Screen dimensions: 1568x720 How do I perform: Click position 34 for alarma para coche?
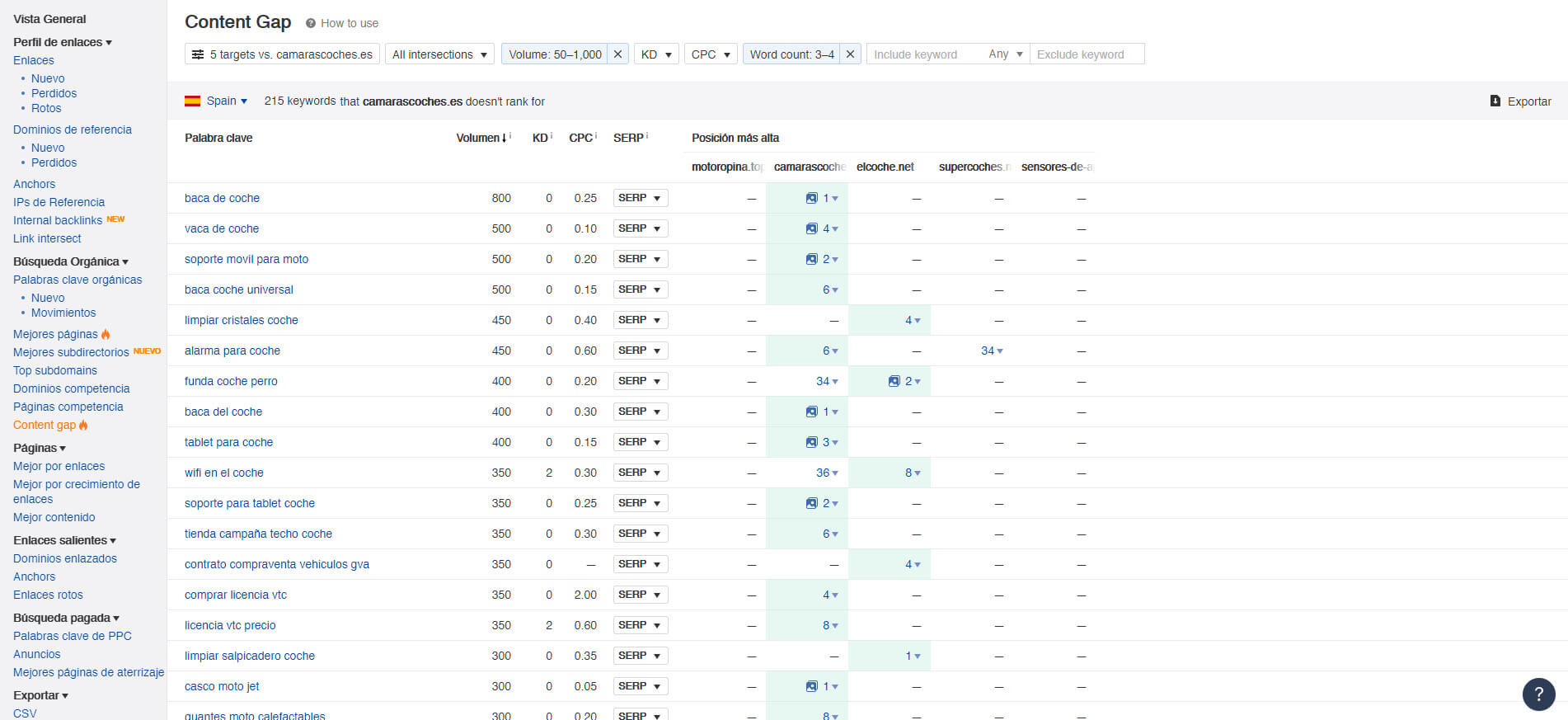click(992, 351)
